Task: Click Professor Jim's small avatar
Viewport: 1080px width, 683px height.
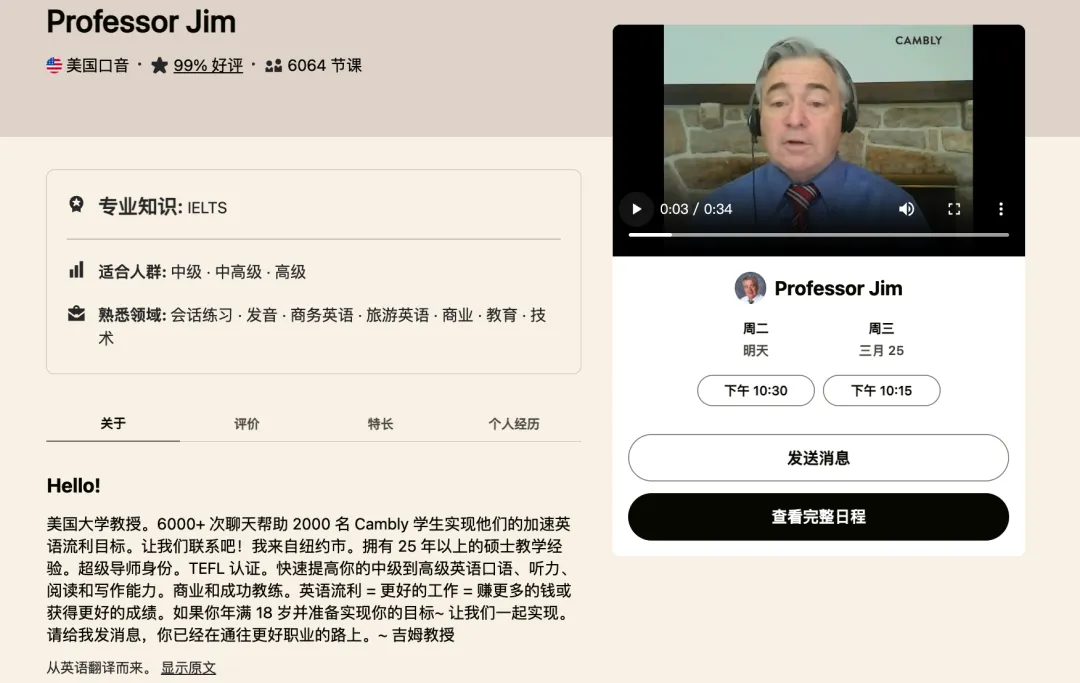Action: 750,288
